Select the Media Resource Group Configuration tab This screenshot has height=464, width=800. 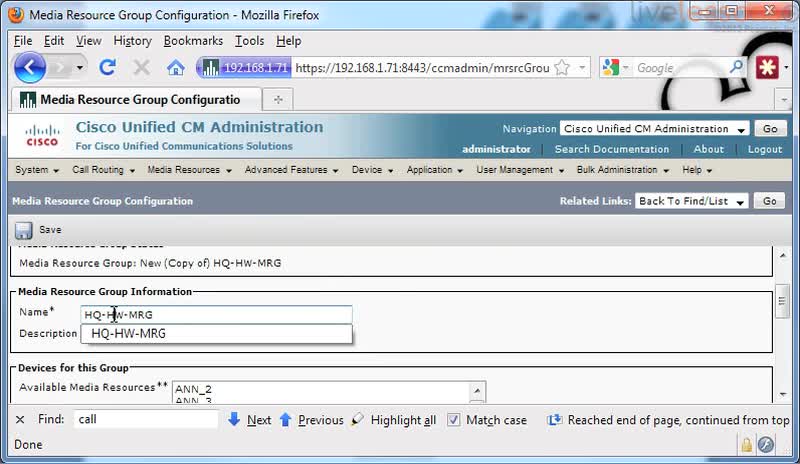pyautogui.click(x=136, y=100)
